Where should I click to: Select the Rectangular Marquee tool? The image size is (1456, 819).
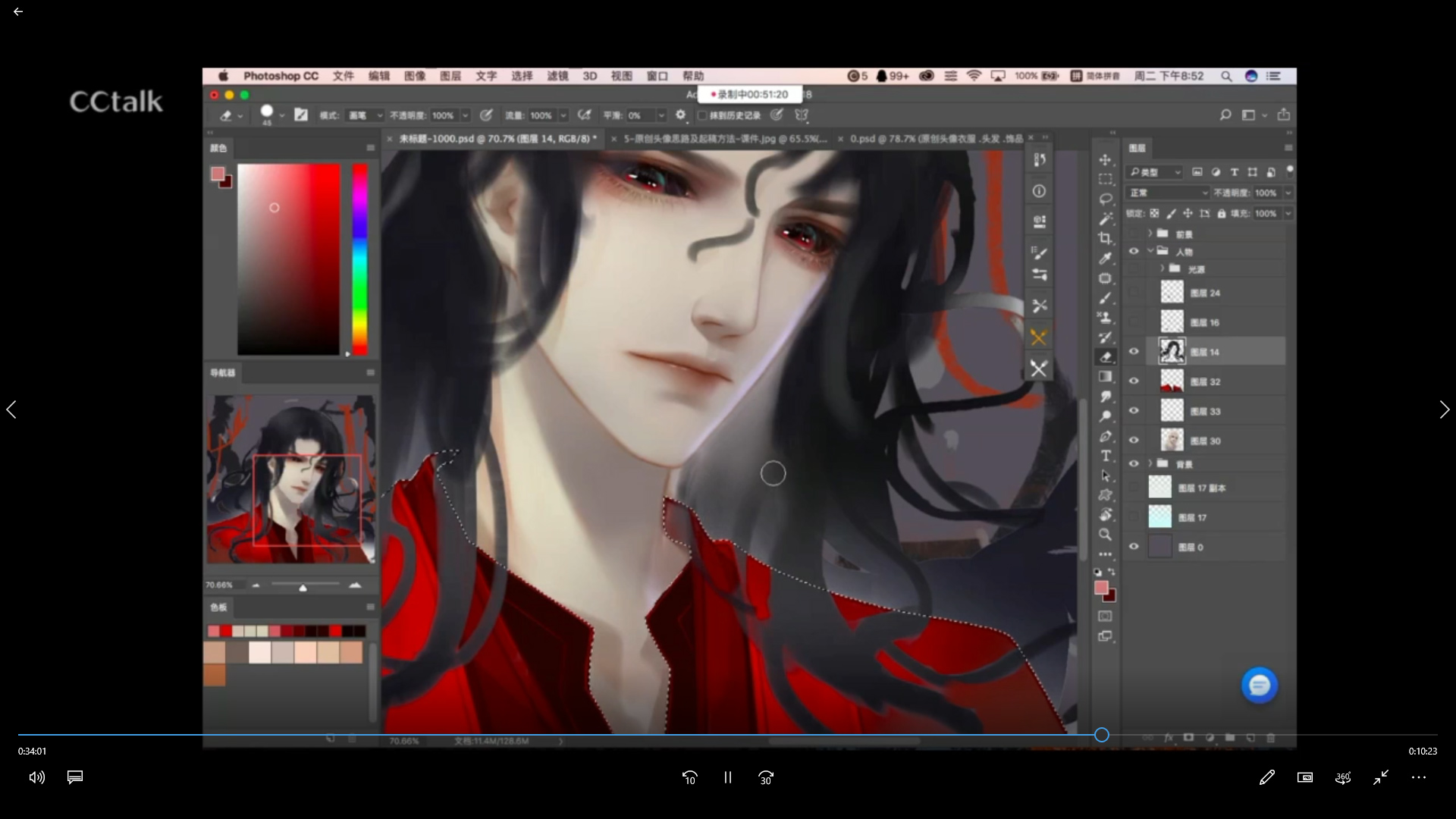pyautogui.click(x=1105, y=180)
